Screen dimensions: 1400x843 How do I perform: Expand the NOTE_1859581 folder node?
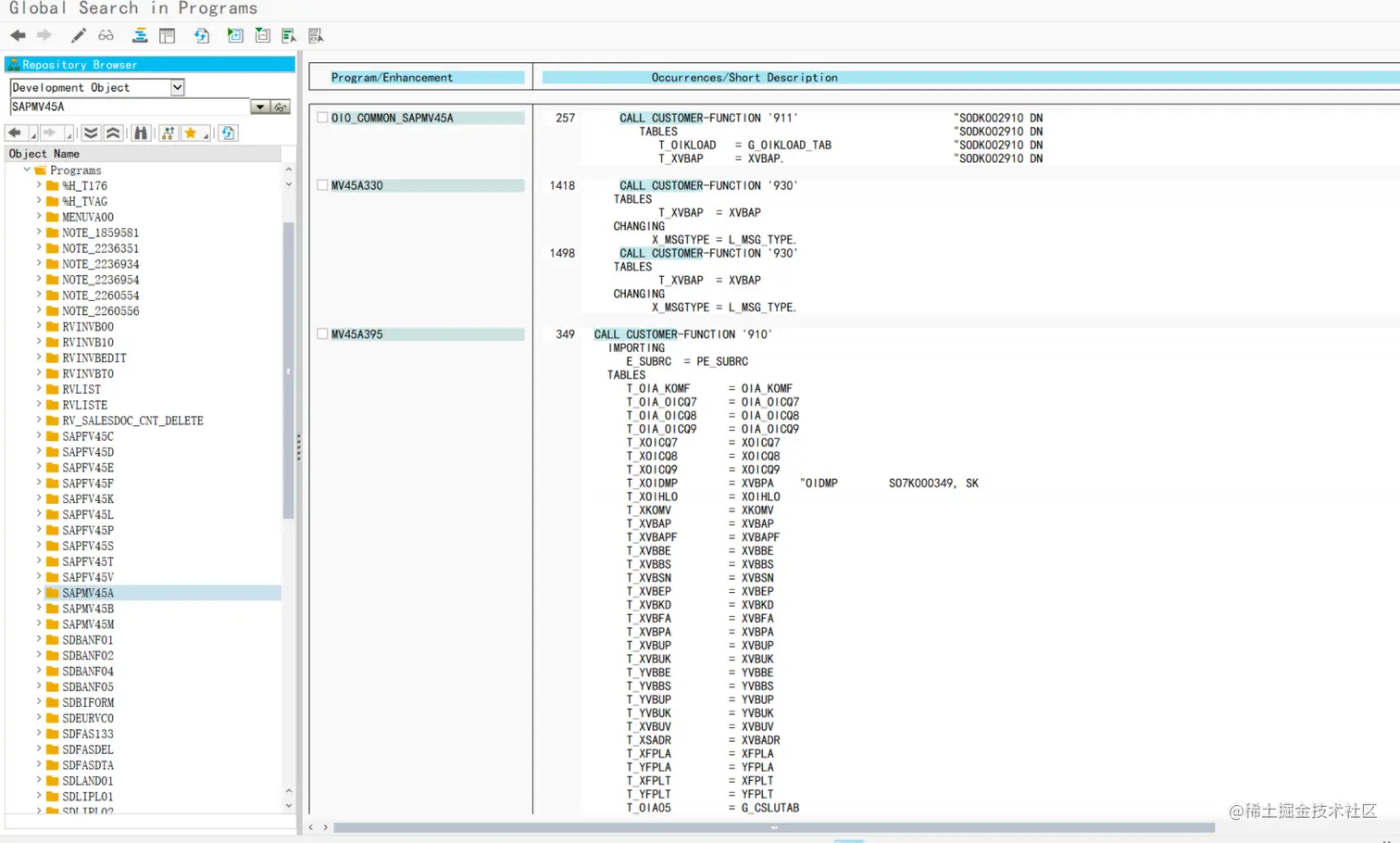point(39,233)
